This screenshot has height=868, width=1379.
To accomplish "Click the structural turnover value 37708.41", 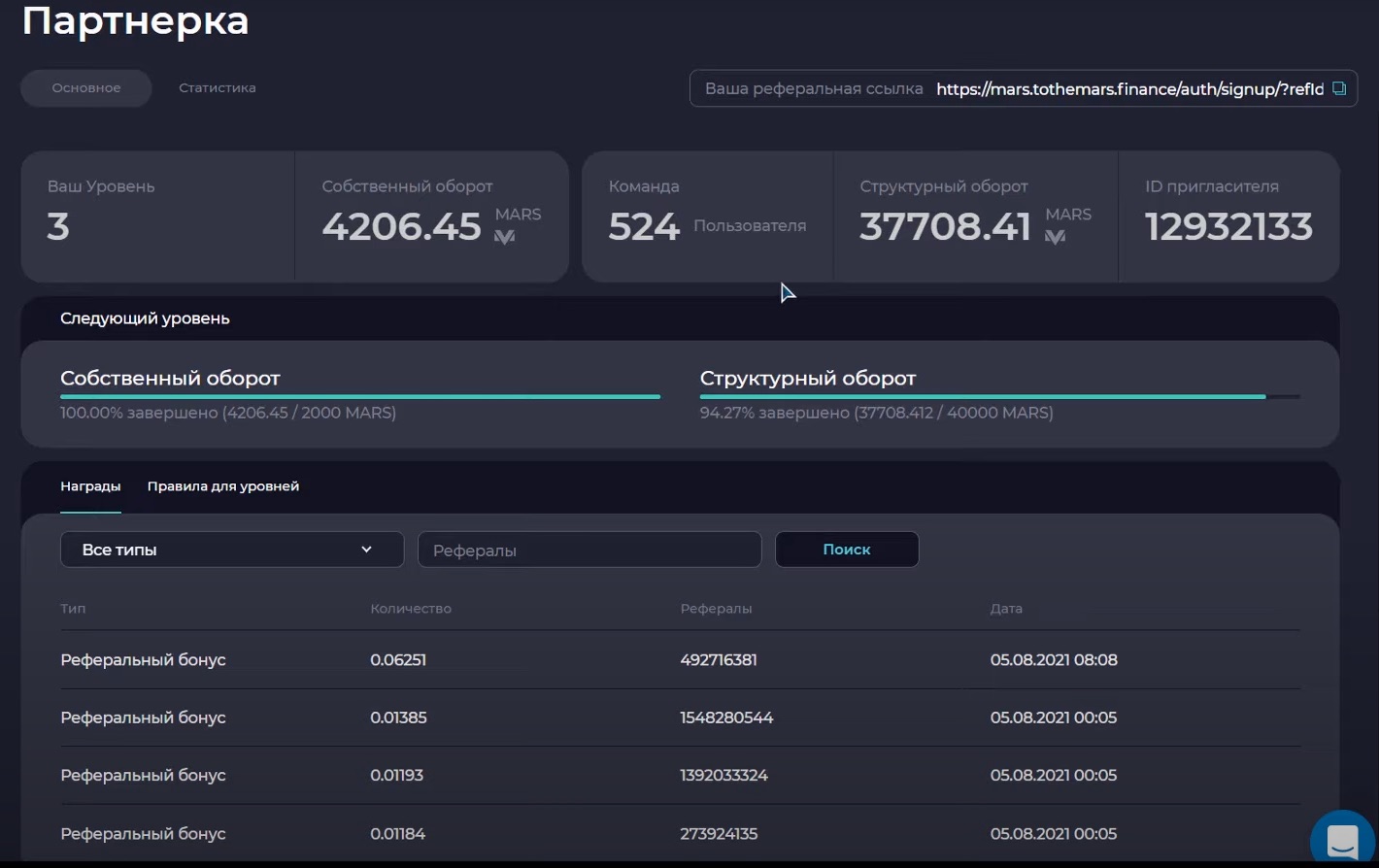I will tap(945, 226).
